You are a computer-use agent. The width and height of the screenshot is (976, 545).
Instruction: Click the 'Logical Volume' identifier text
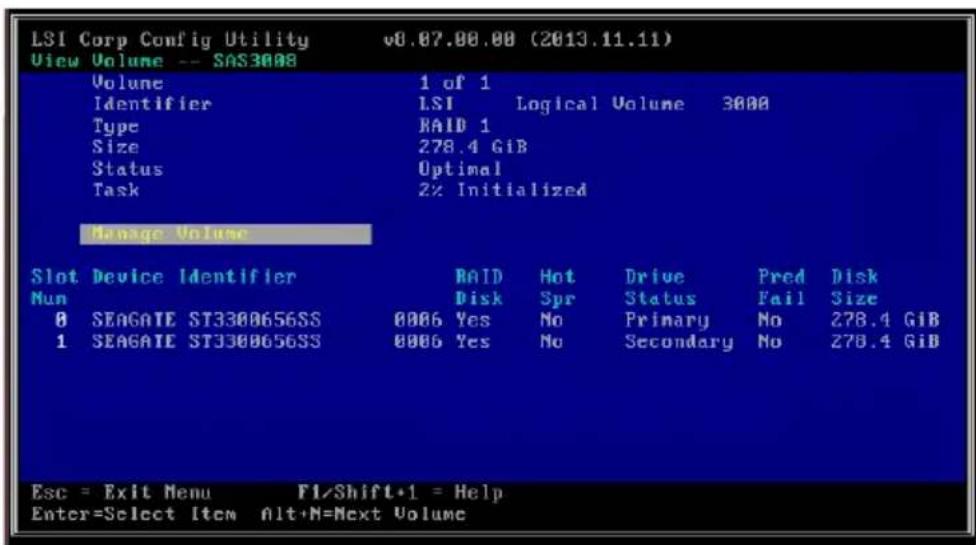[x=600, y=104]
